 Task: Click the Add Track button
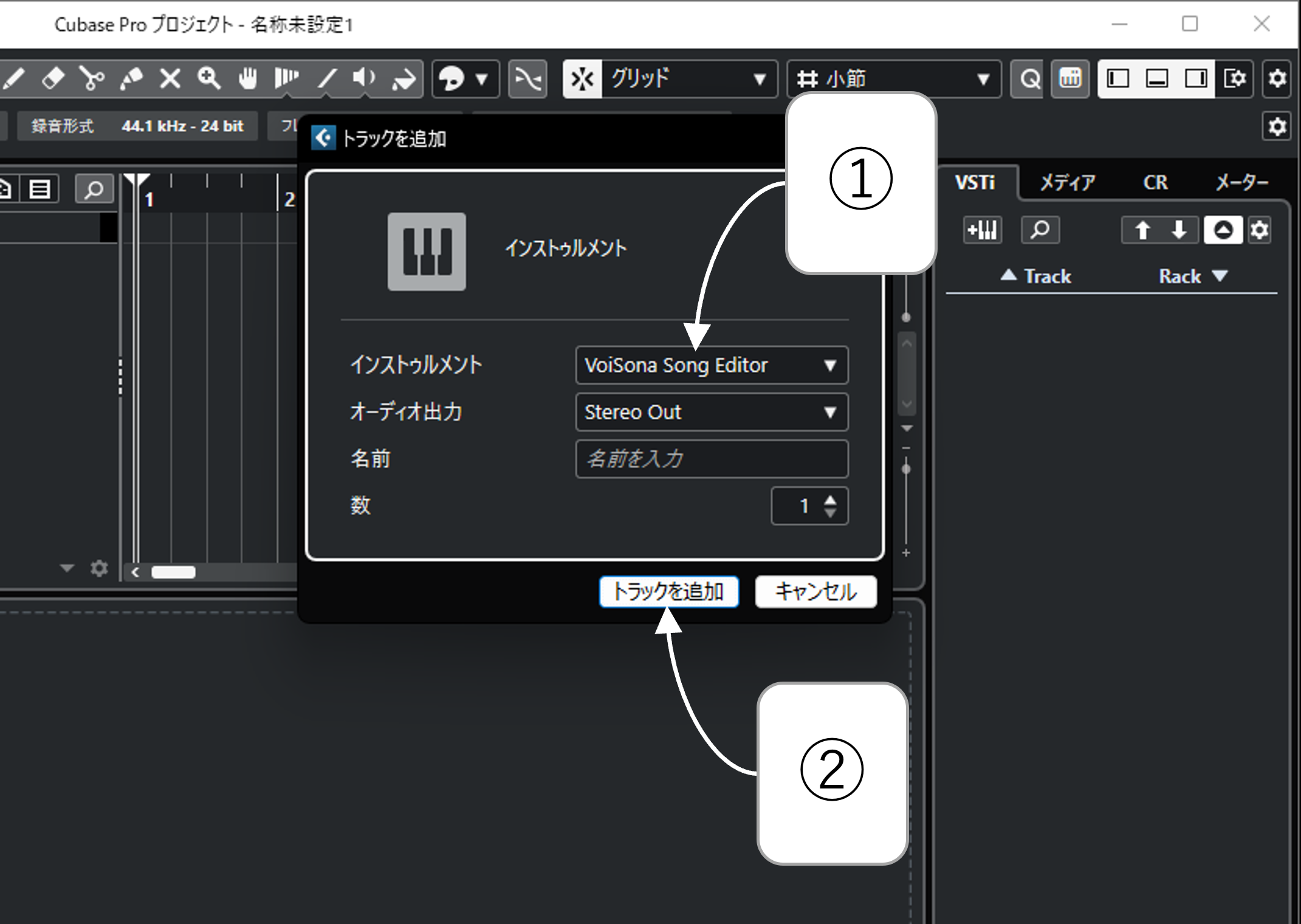pyautogui.click(x=668, y=592)
